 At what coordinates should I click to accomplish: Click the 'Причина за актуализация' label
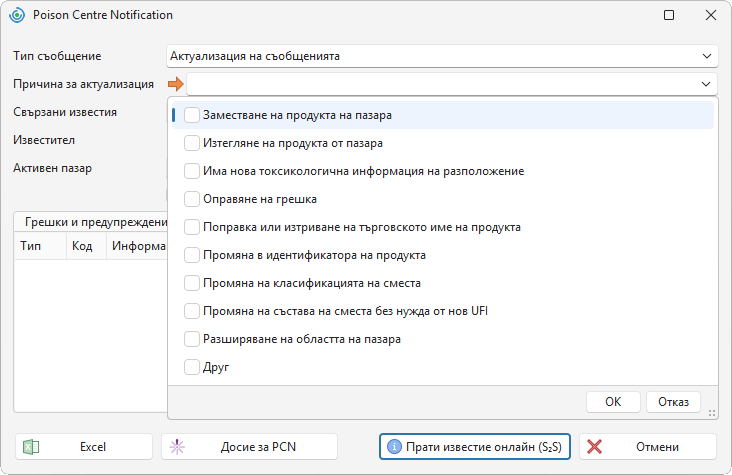(84, 84)
